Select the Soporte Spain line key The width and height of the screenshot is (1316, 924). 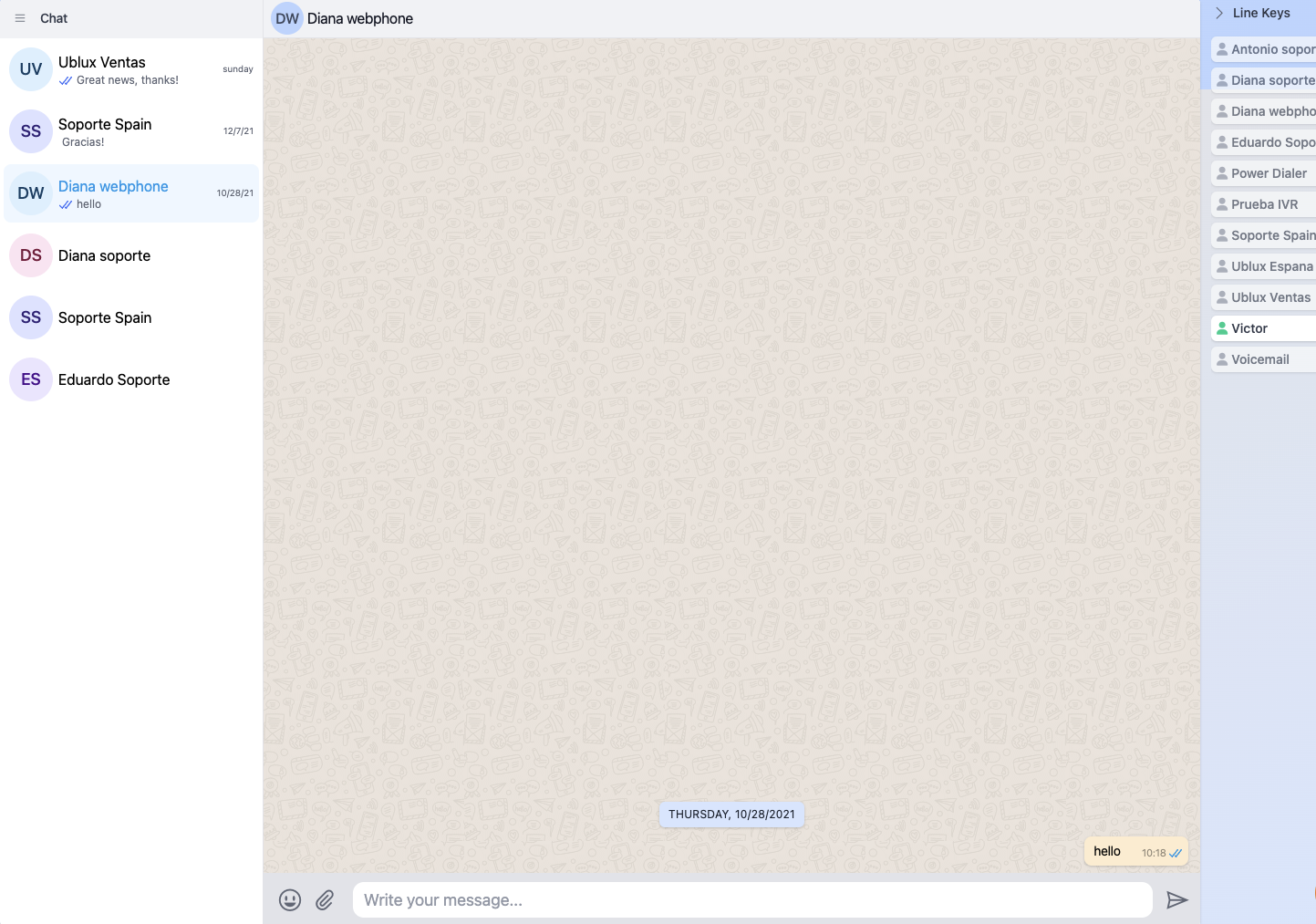click(x=1264, y=235)
